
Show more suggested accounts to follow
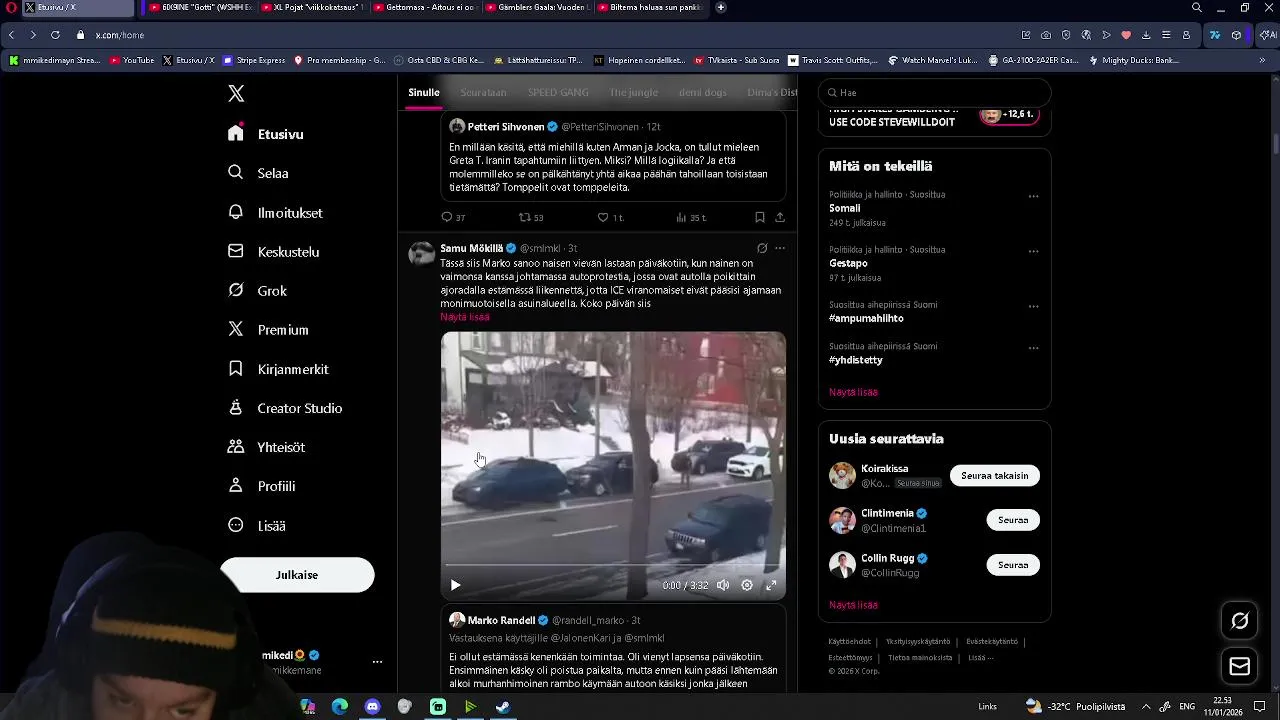(853, 605)
